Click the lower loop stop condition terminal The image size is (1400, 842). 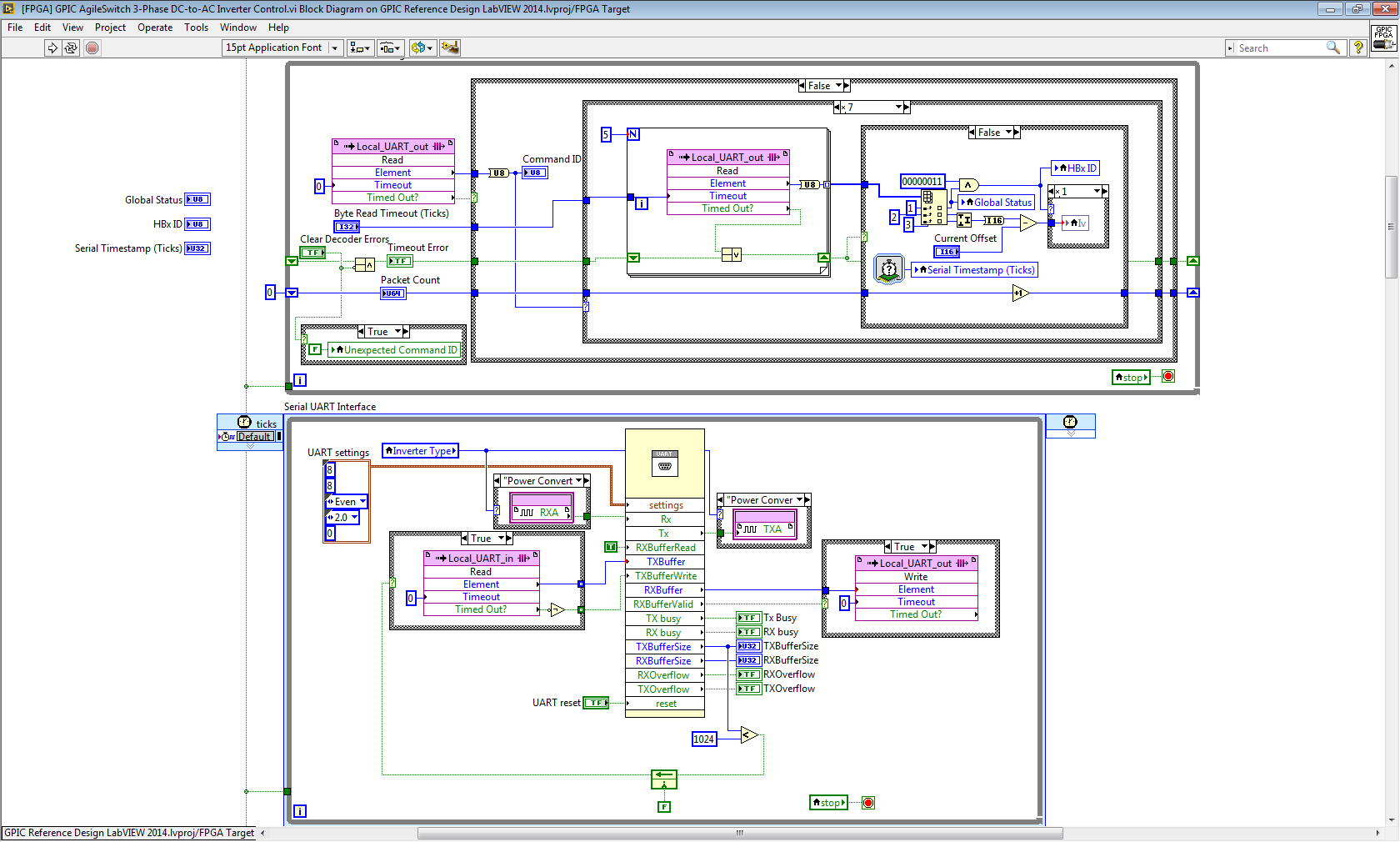click(x=868, y=803)
